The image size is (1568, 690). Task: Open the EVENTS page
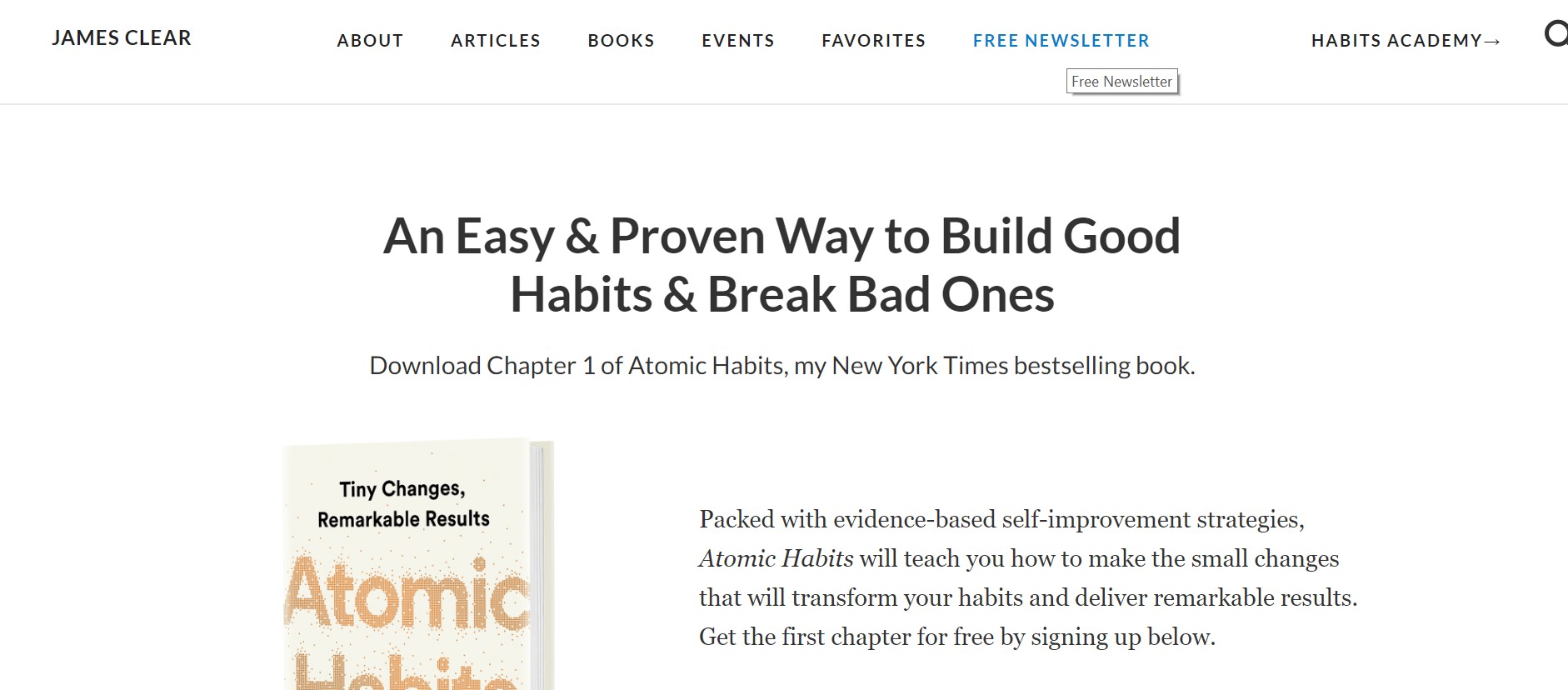click(x=737, y=40)
